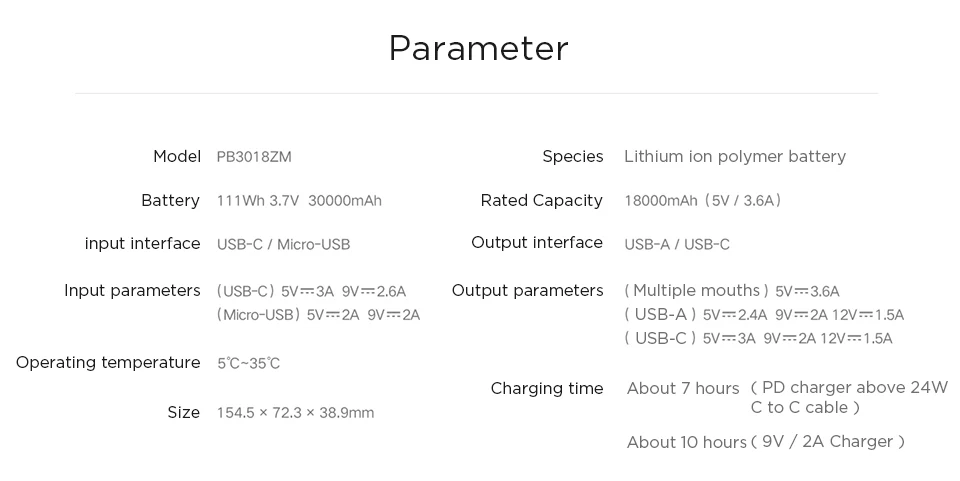The width and height of the screenshot is (960, 481).
Task: Click Lithium ion polymer battery text
Action: click(x=735, y=157)
